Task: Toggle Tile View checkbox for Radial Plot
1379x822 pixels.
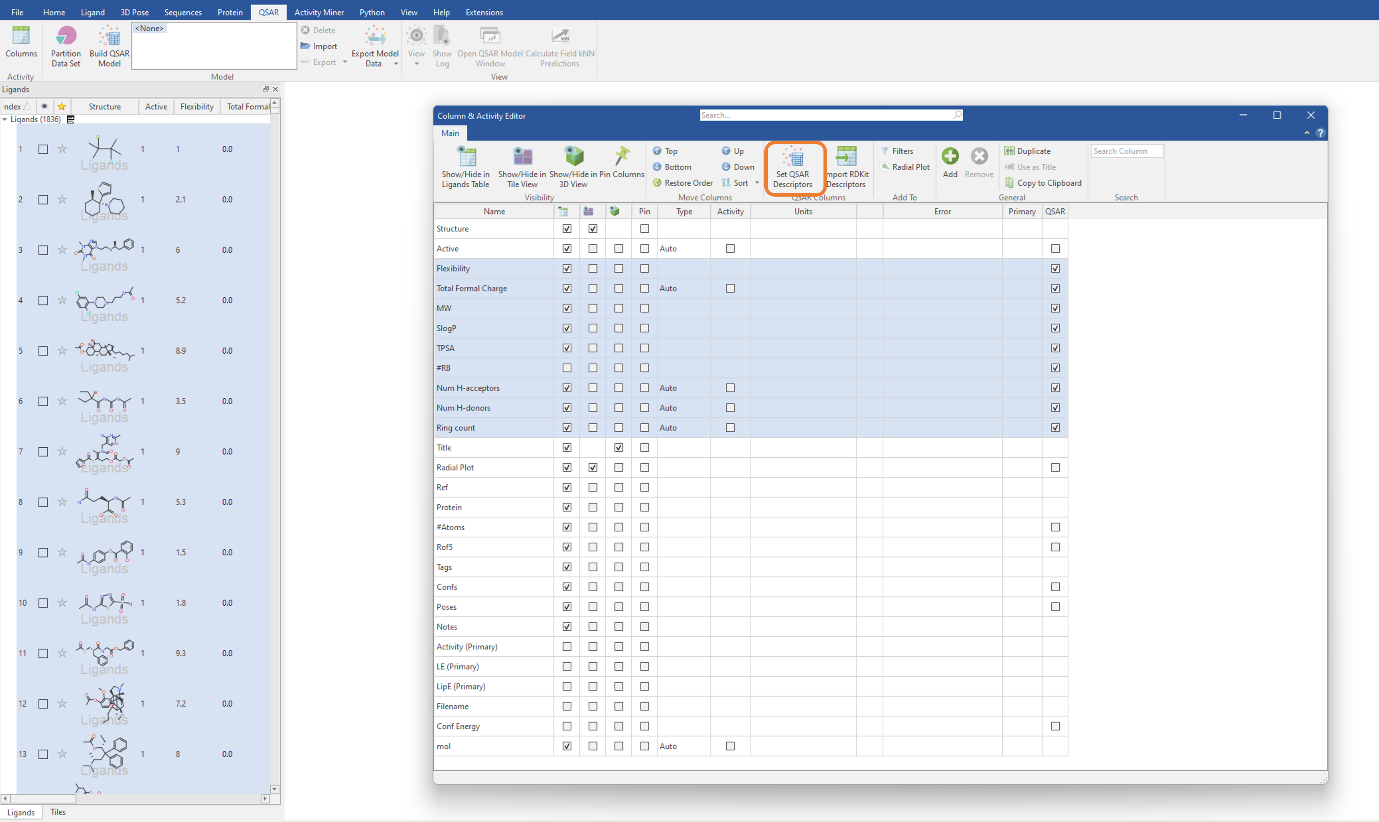Action: tap(593, 467)
